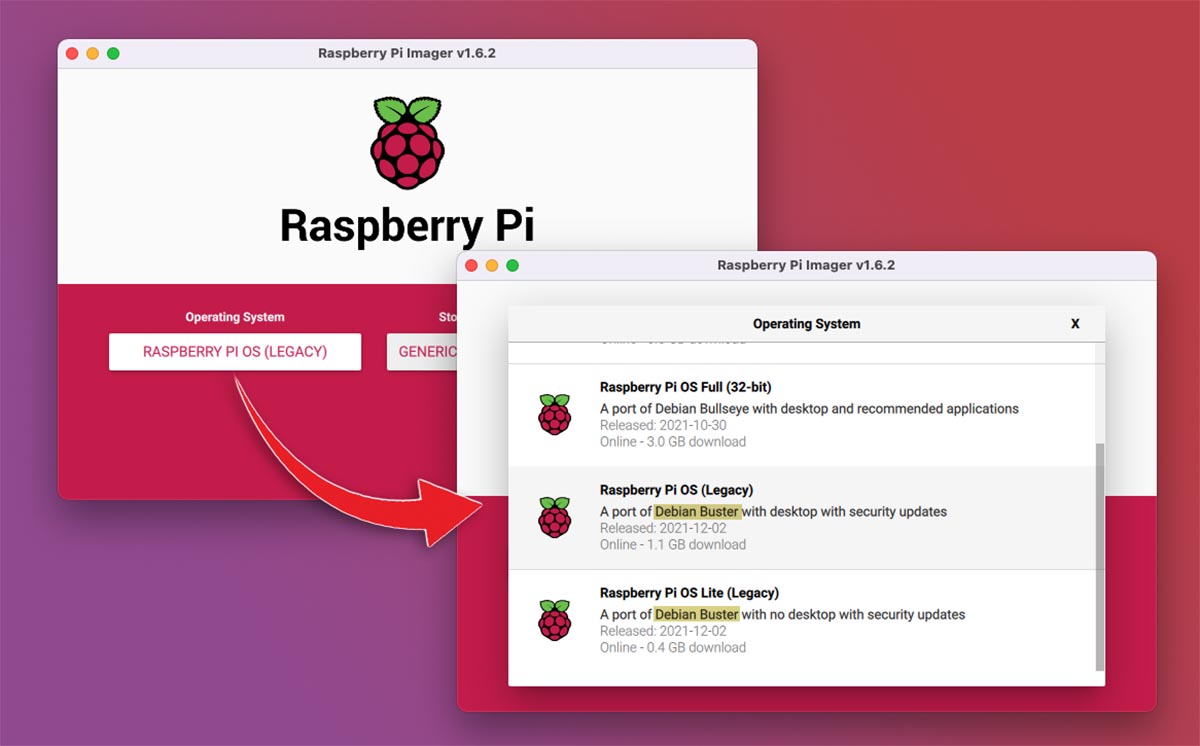Open RASPBERRY PI OS (LEGACY) chooser in back window

pyautogui.click(x=235, y=352)
